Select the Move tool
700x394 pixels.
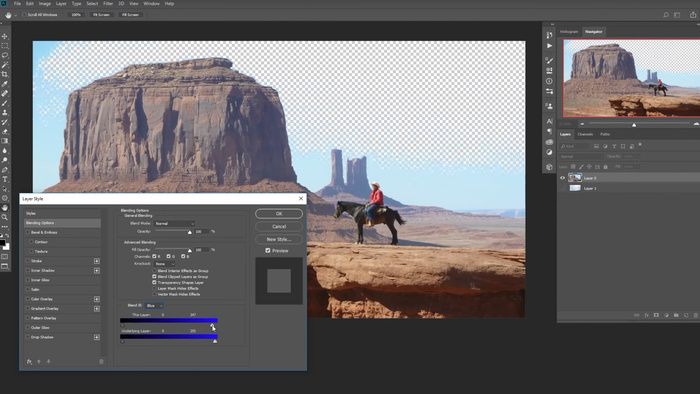(5, 36)
